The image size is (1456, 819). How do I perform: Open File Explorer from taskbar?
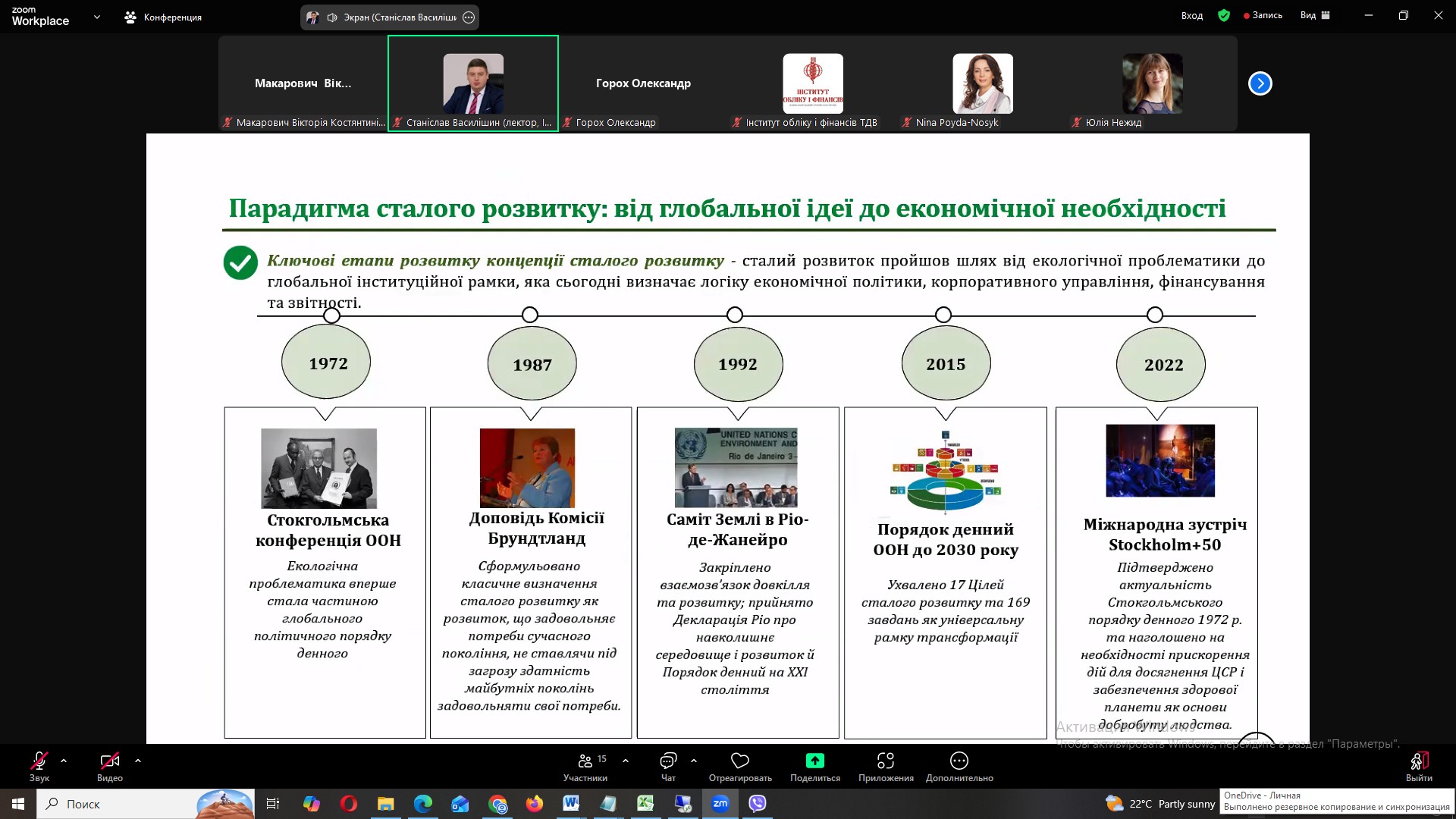pyautogui.click(x=385, y=804)
